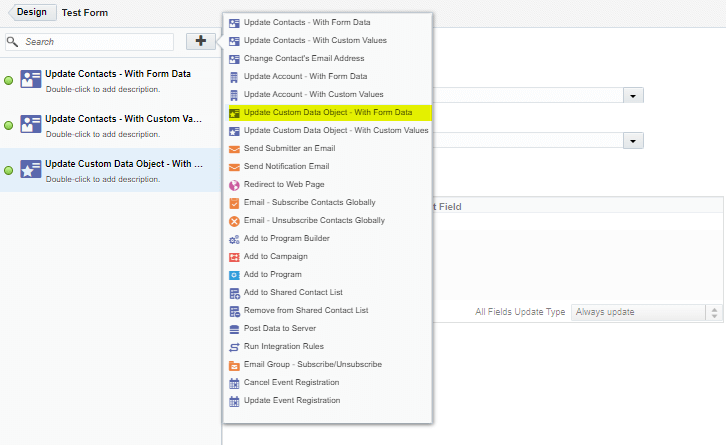Screen dimensions: 726x445
Task: Click the Field column header
Action: pyautogui.click(x=447, y=207)
